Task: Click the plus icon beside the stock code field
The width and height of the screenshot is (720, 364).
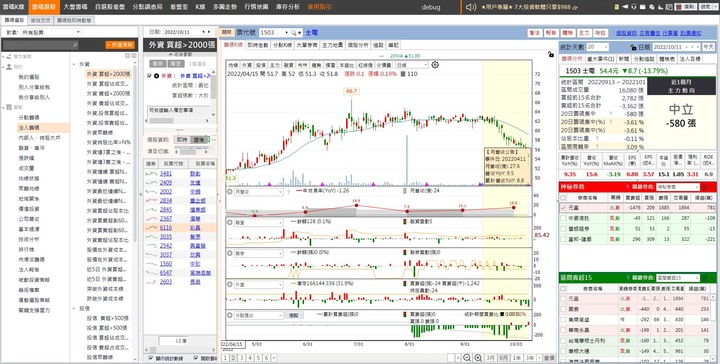Action: pyautogui.click(x=299, y=33)
